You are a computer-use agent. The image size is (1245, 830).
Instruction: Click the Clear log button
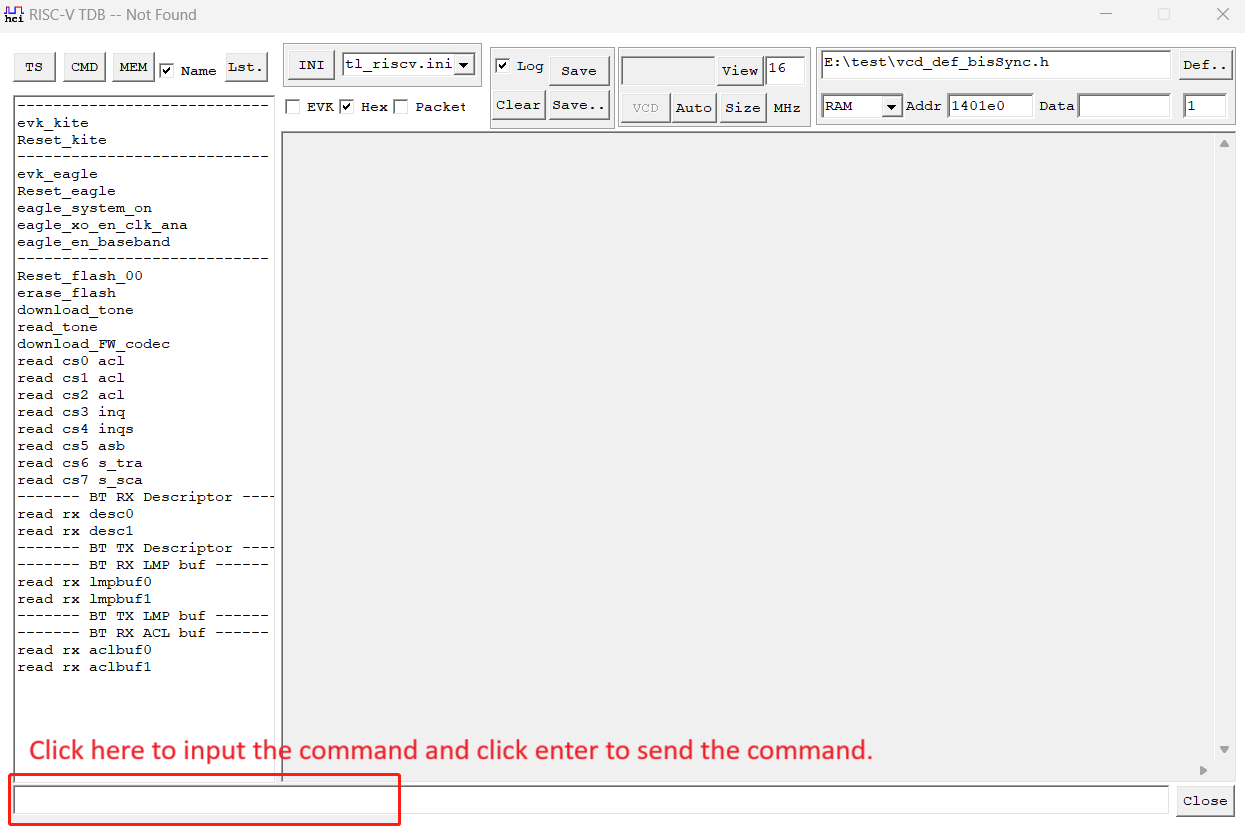pos(518,105)
